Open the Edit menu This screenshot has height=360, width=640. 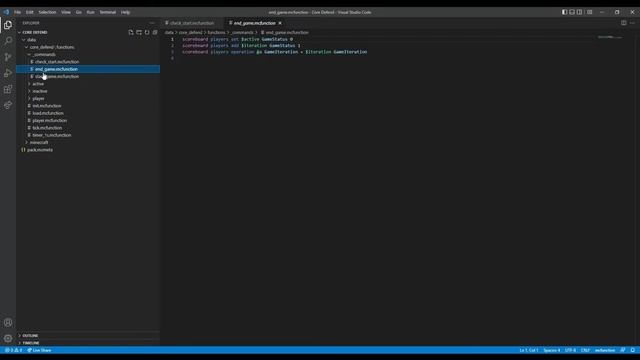point(29,12)
